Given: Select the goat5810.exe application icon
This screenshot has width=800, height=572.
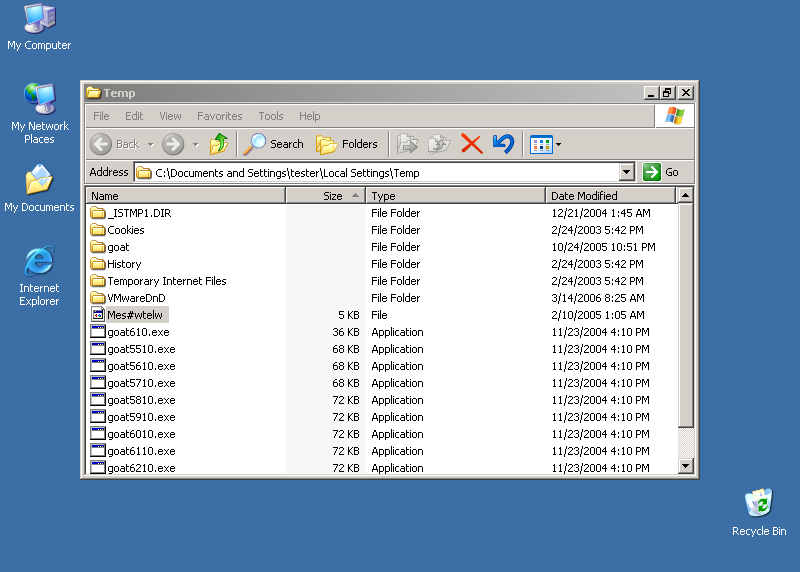Looking at the screenshot, I should (97, 400).
